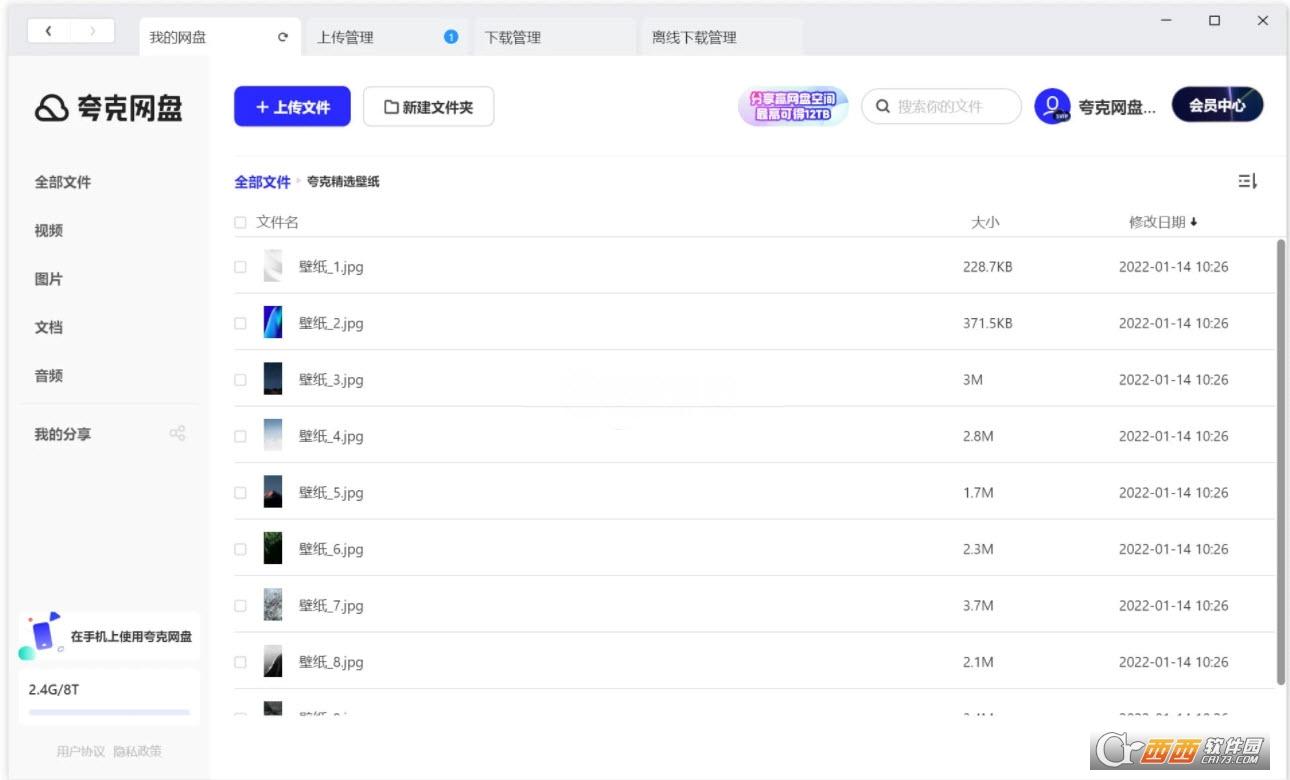Switch to the 上传管理 tab
The height and width of the screenshot is (780, 1290).
click(x=386, y=37)
